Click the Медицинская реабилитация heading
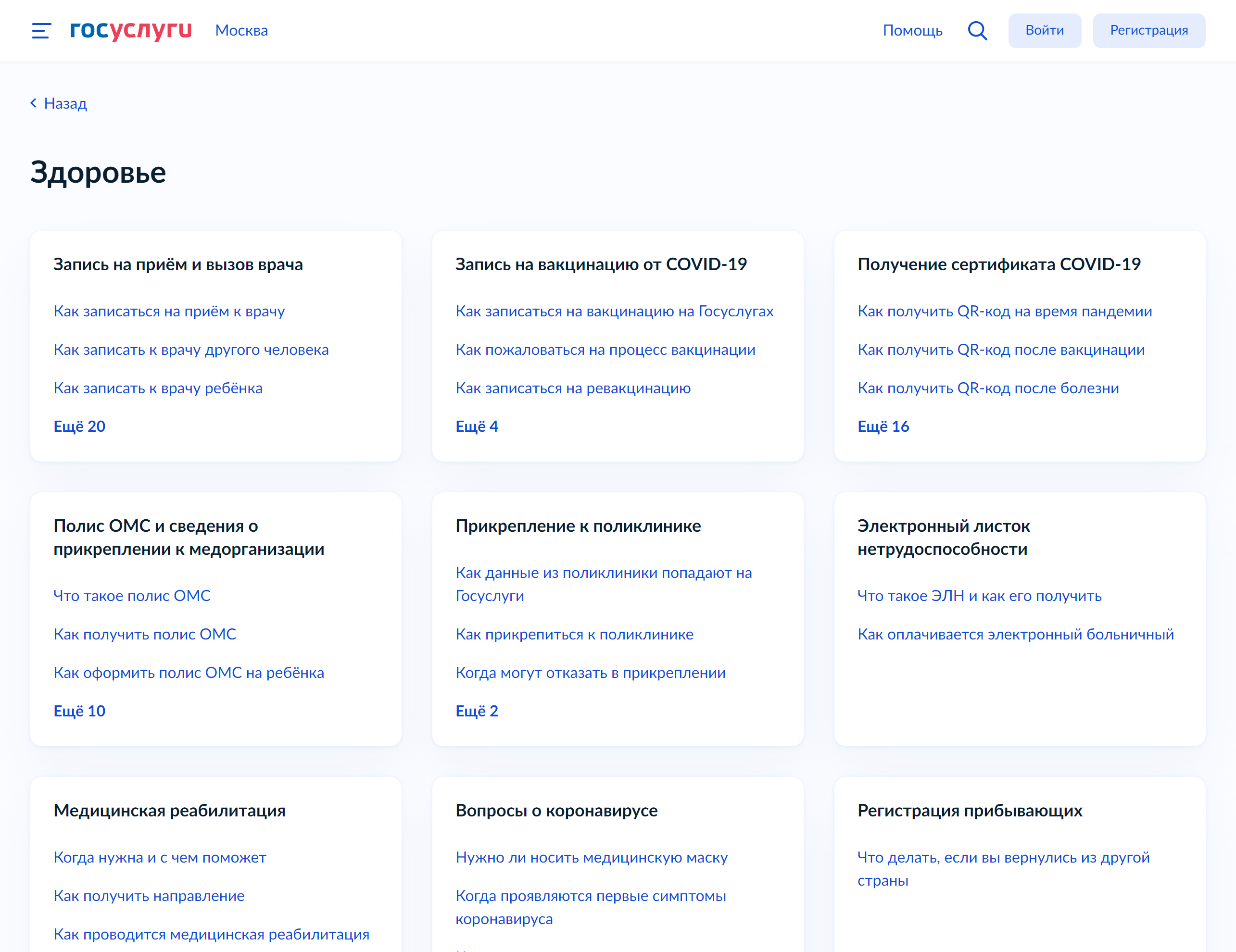Image resolution: width=1236 pixels, height=952 pixels. point(169,811)
